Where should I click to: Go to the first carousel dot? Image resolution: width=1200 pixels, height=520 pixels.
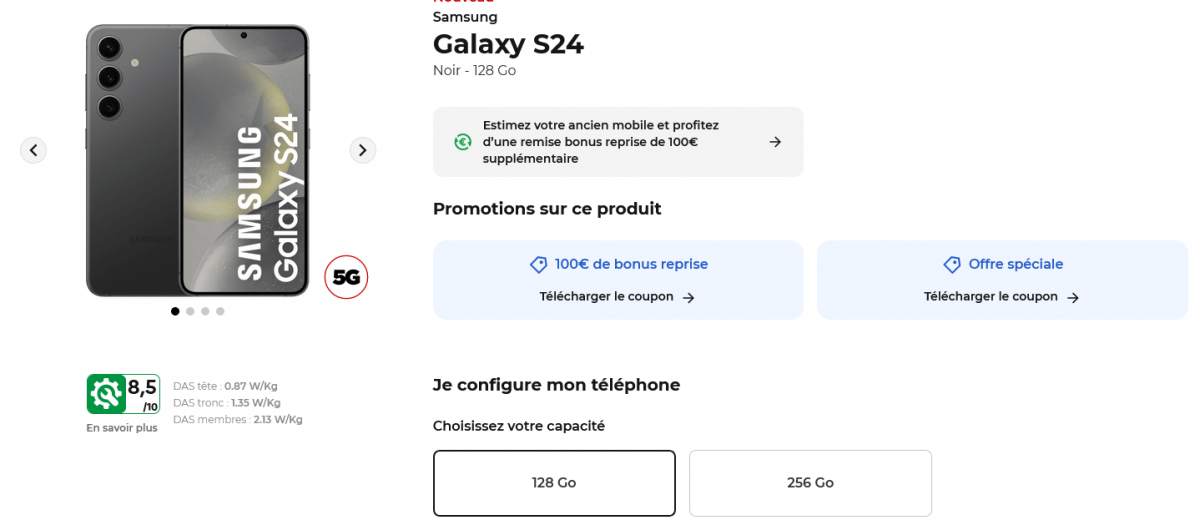click(x=175, y=311)
